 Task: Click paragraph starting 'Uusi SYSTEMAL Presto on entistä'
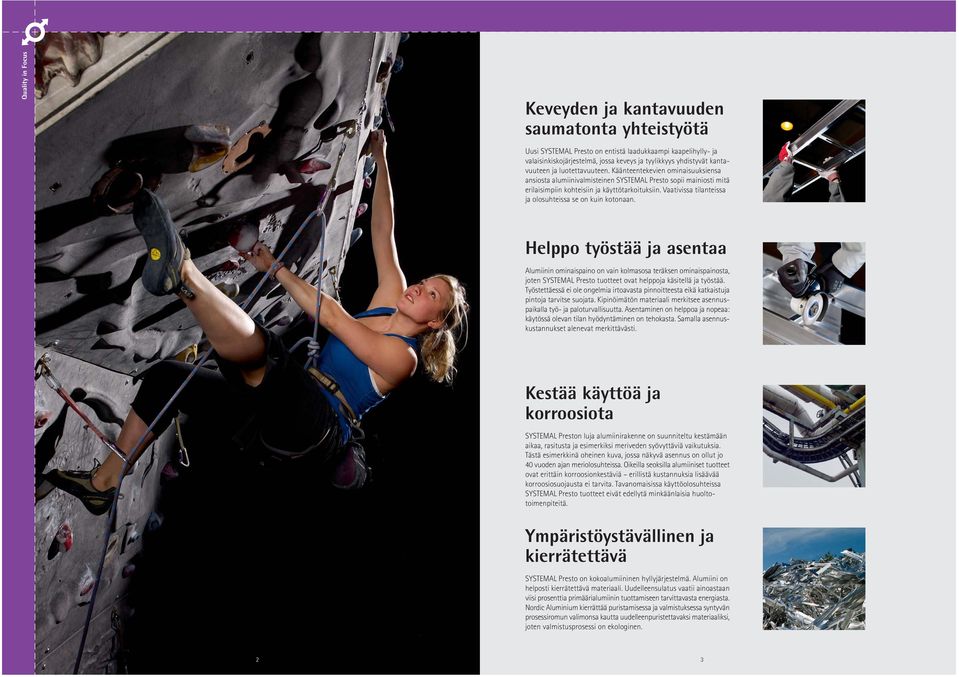tap(627, 175)
